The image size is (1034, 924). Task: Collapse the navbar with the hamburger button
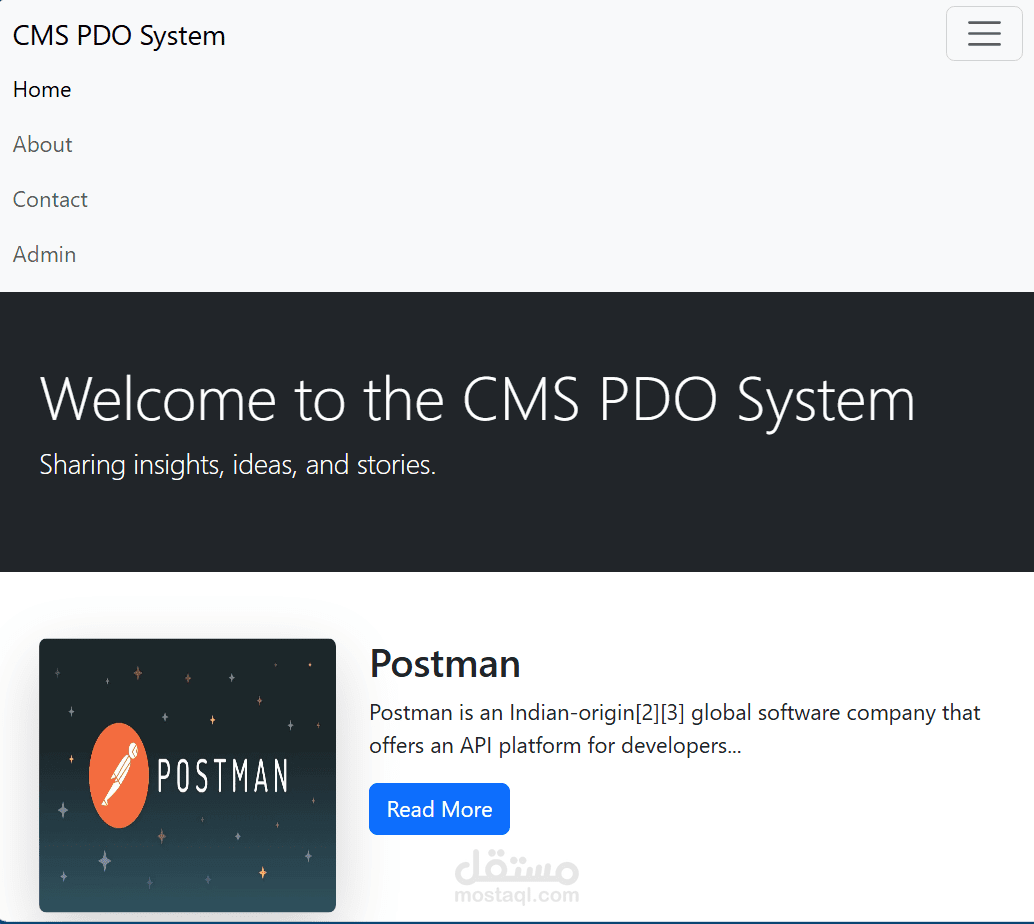[984, 33]
